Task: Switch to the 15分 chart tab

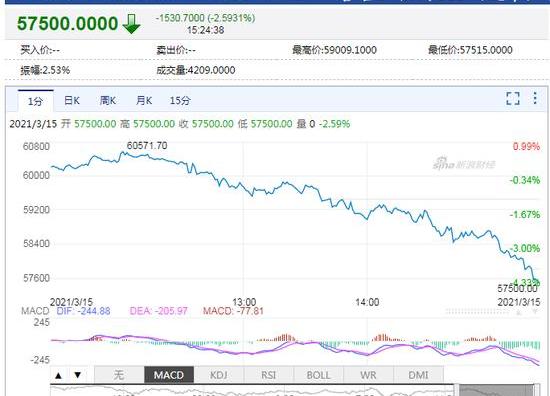Action: coord(180,101)
